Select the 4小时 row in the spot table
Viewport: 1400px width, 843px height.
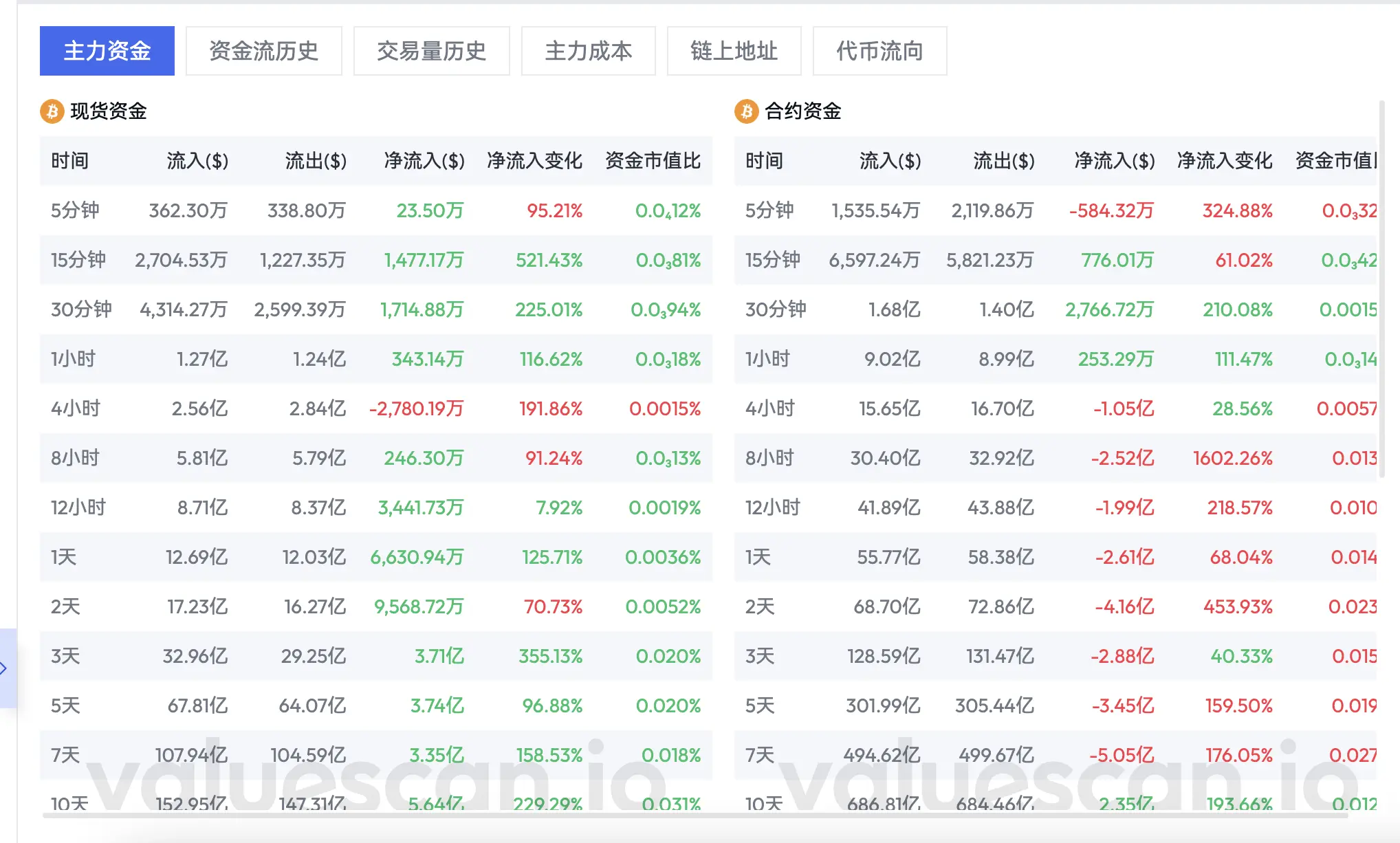pos(76,408)
